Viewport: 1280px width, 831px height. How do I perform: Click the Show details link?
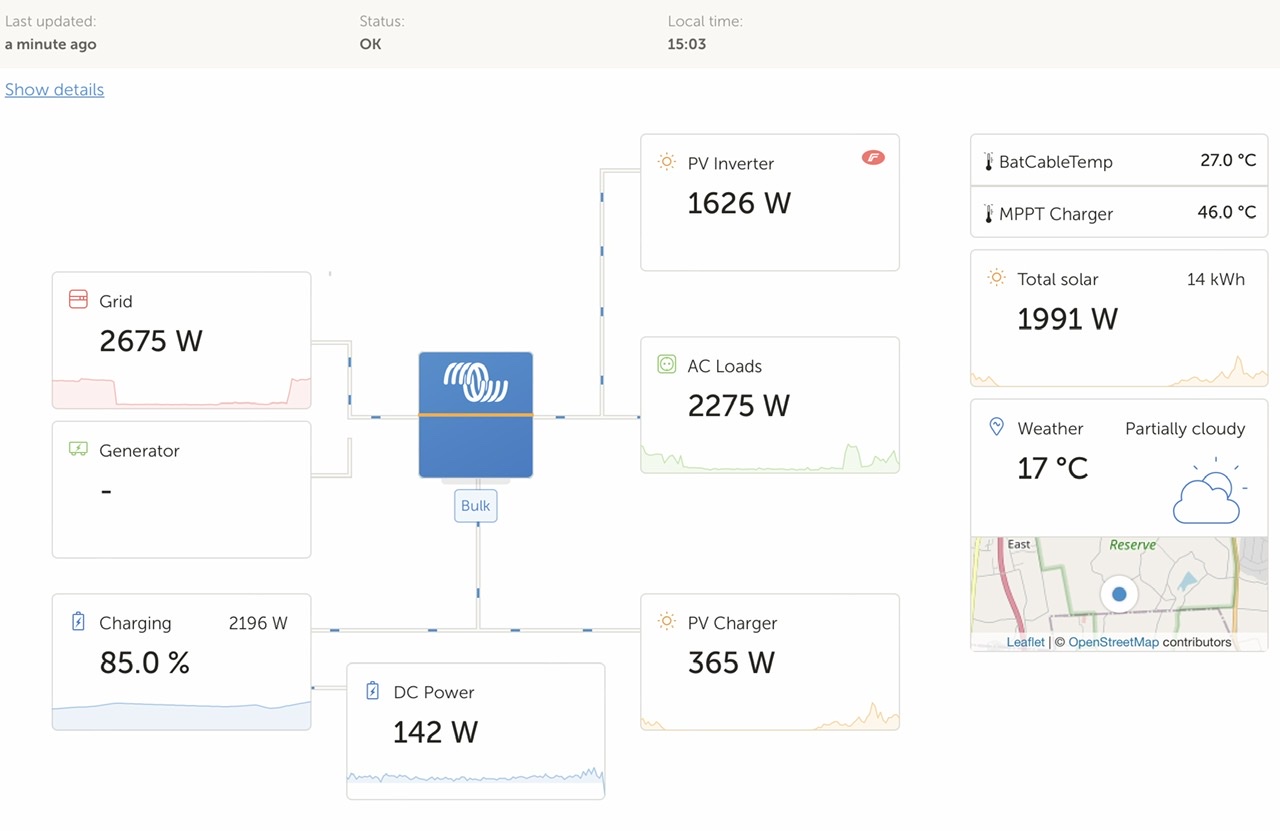click(x=54, y=89)
